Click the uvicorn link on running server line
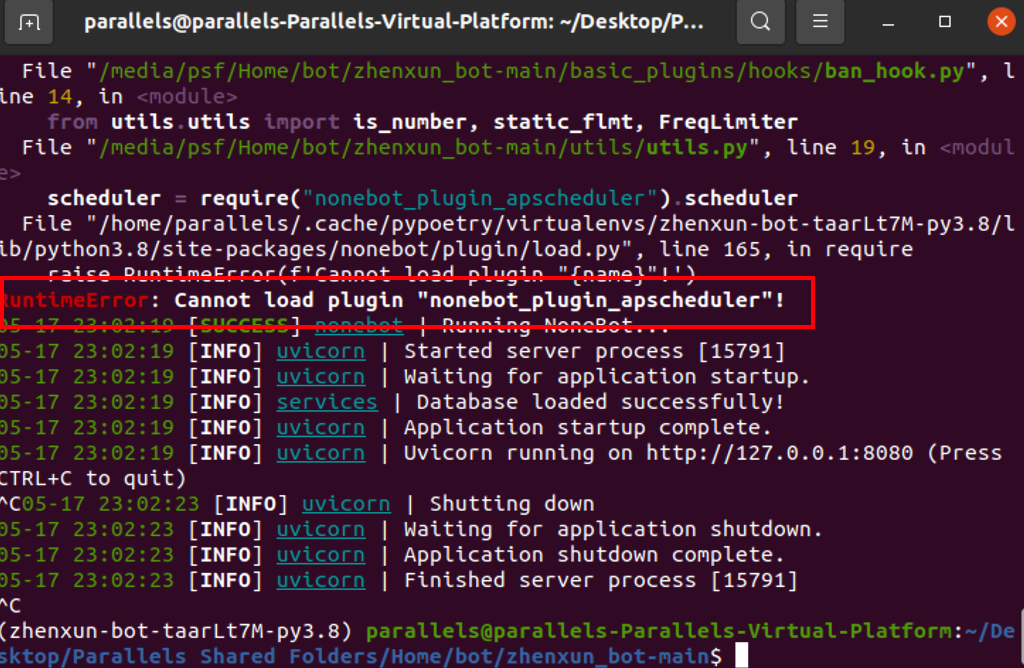 (320, 453)
